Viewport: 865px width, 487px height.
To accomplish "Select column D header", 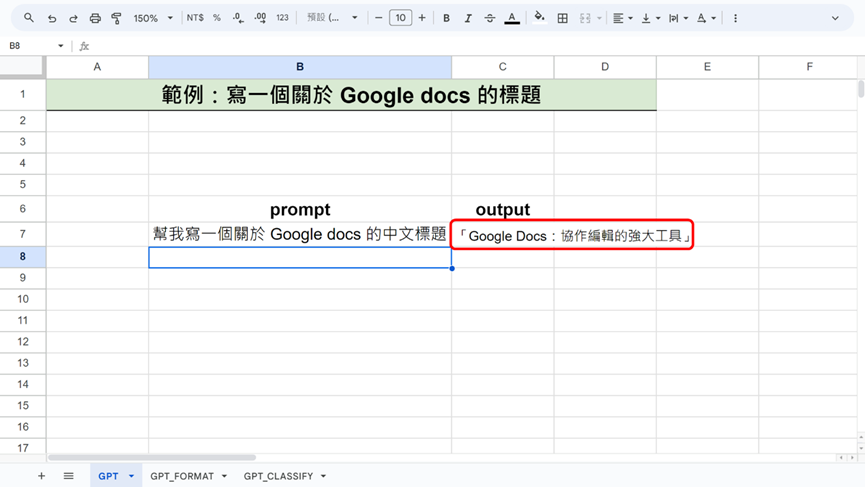I will tap(605, 67).
